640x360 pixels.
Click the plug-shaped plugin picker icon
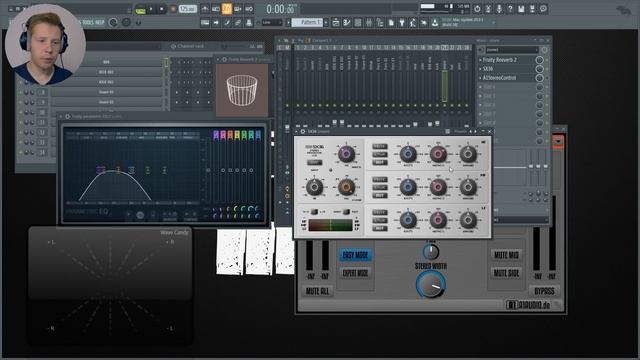point(402,23)
